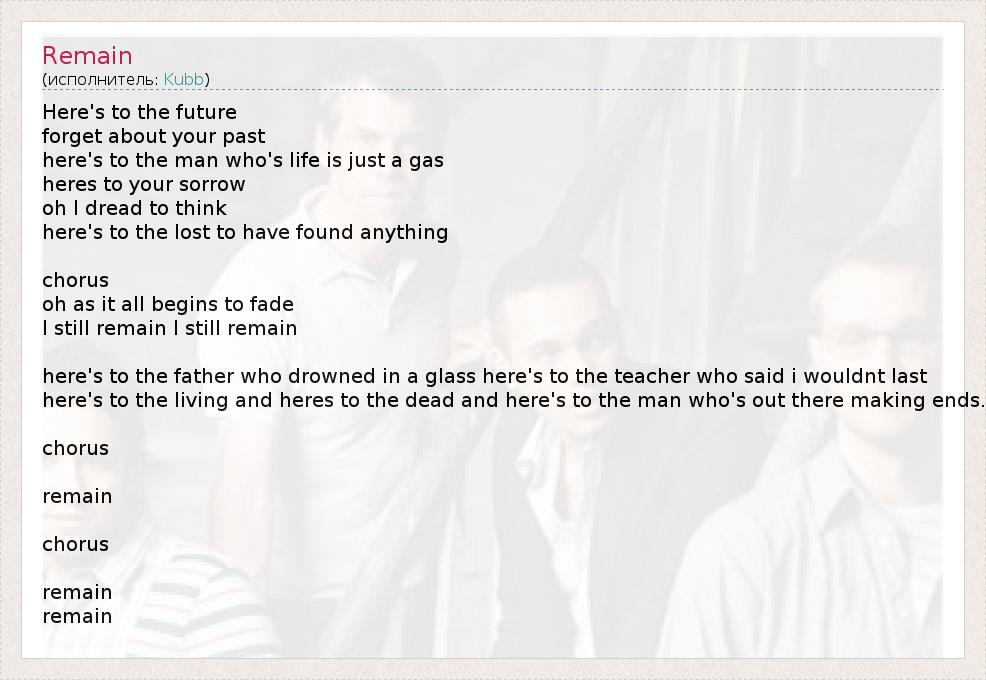The width and height of the screenshot is (986, 680).
Task: Click 'chorus' line below the 'making ends' lyric
Action: (x=75, y=448)
